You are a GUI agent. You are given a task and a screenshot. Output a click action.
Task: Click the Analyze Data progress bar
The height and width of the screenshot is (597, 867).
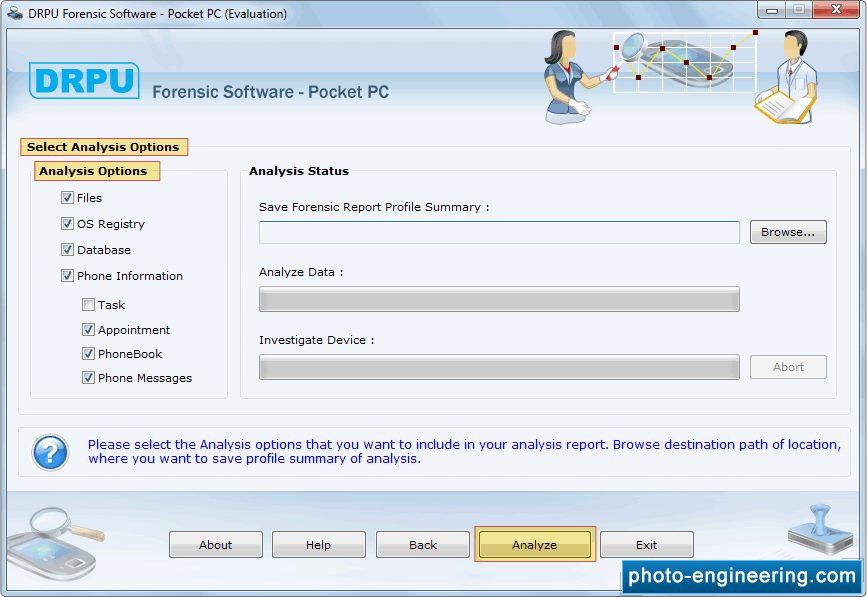[x=499, y=299]
